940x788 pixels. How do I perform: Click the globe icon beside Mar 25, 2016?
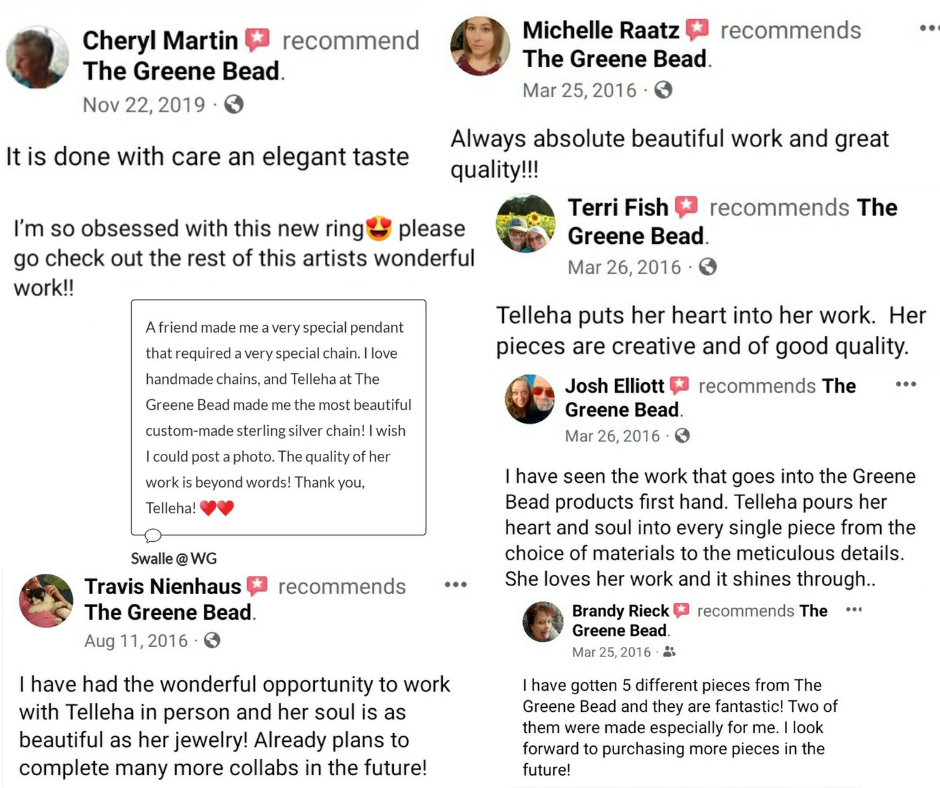tap(663, 90)
